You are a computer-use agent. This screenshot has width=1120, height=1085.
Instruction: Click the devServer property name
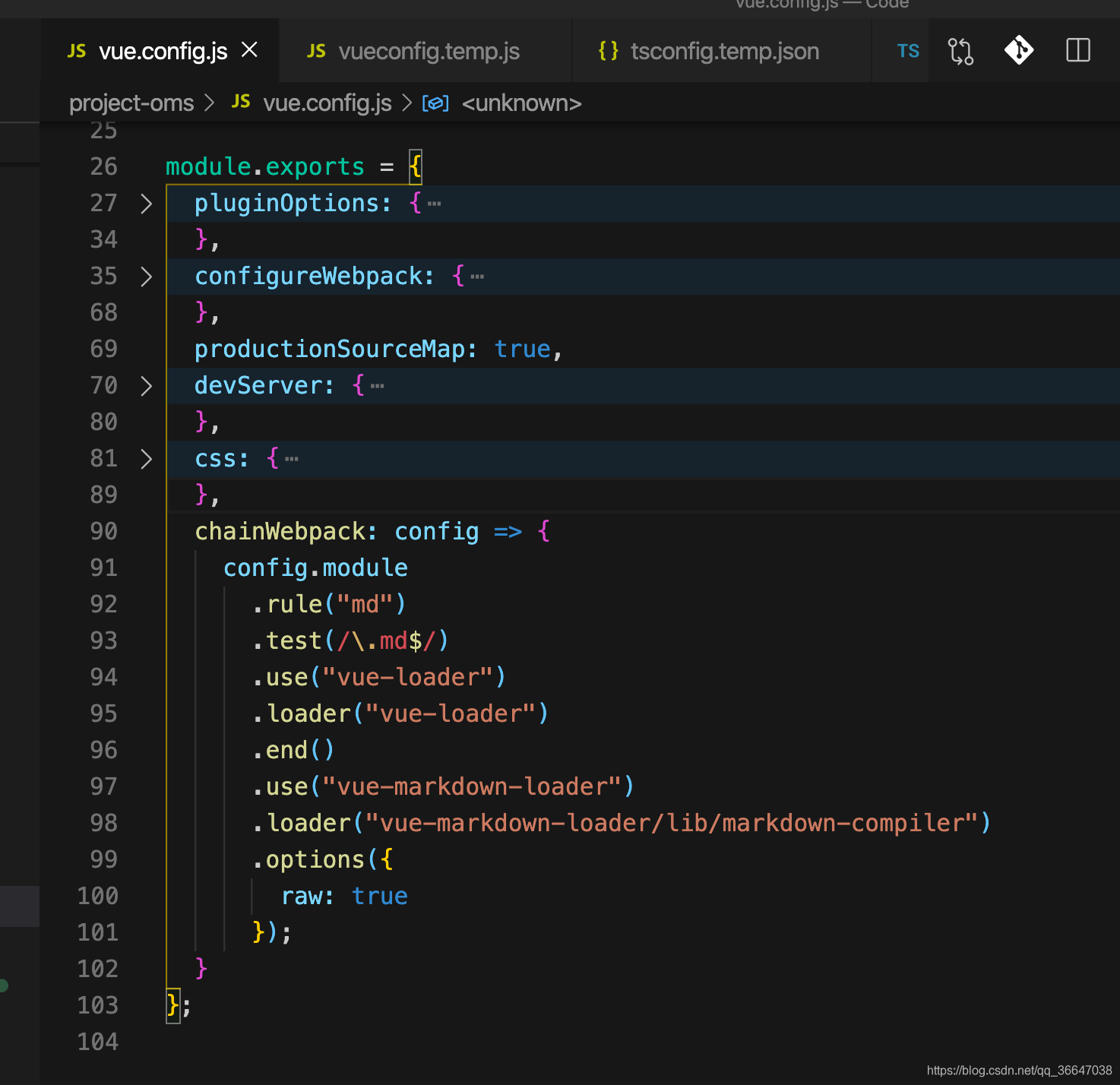click(x=258, y=385)
